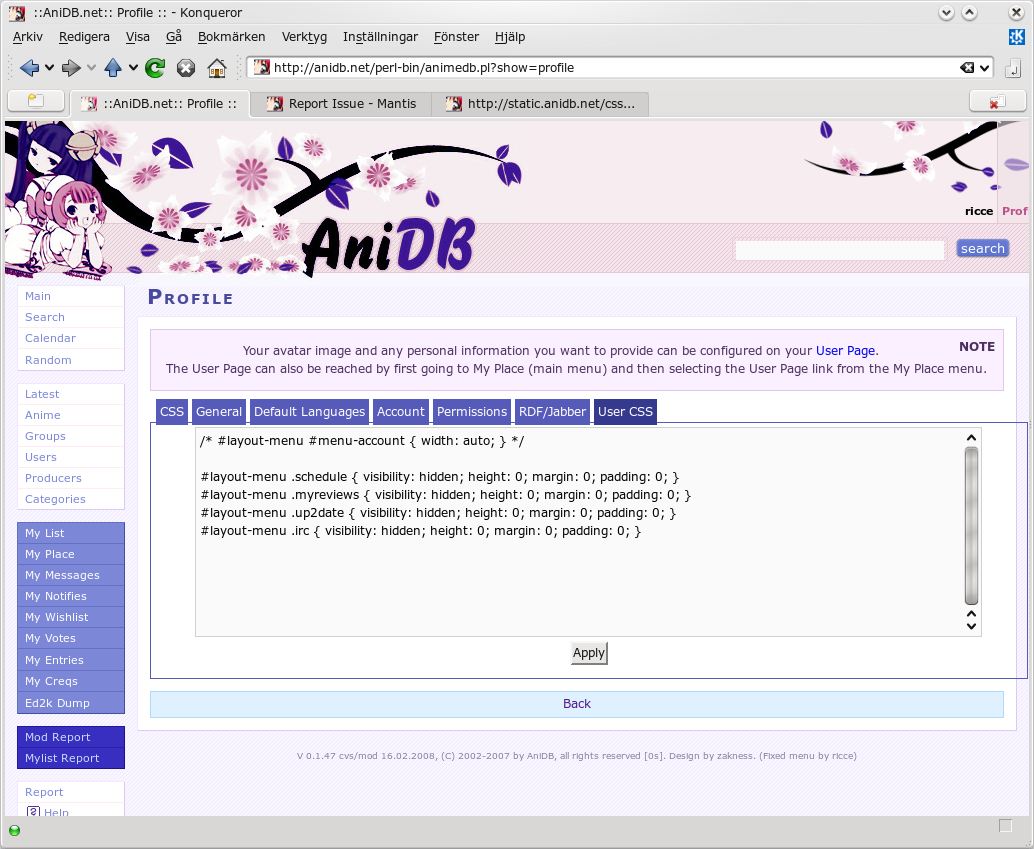This screenshot has width=1034, height=849.
Task: Follow the User Page link in the note
Action: pos(845,351)
